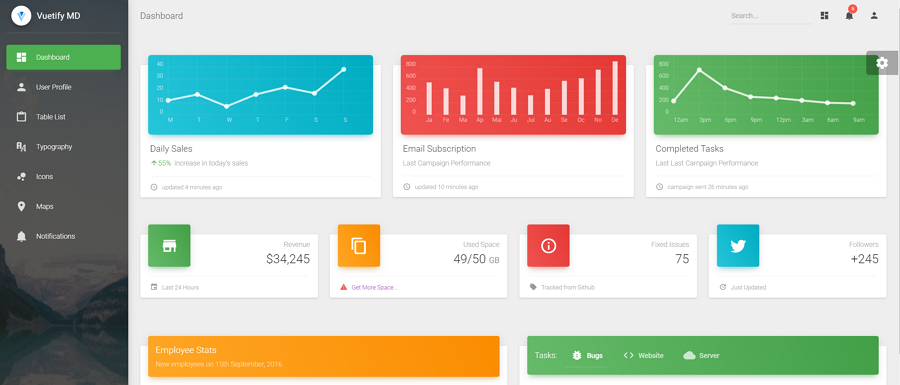The image size is (900, 385).
Task: Click the bubbles icon beside Icons
Action: [x=21, y=177]
